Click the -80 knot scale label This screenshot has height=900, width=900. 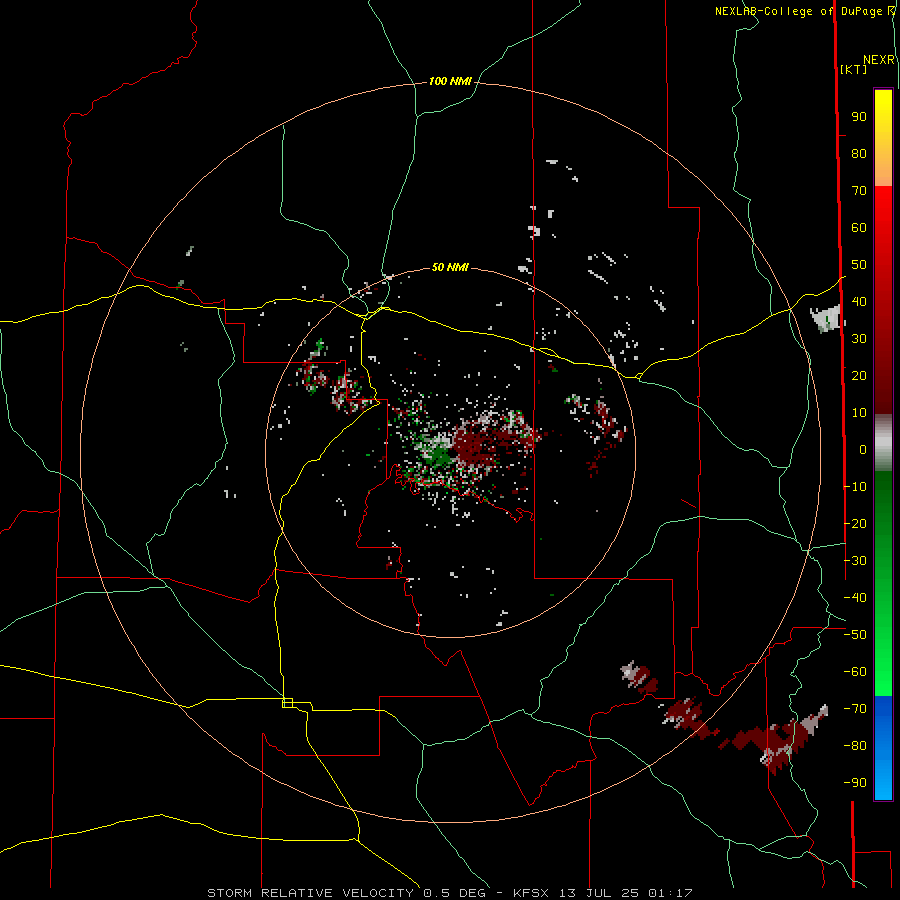[855, 746]
